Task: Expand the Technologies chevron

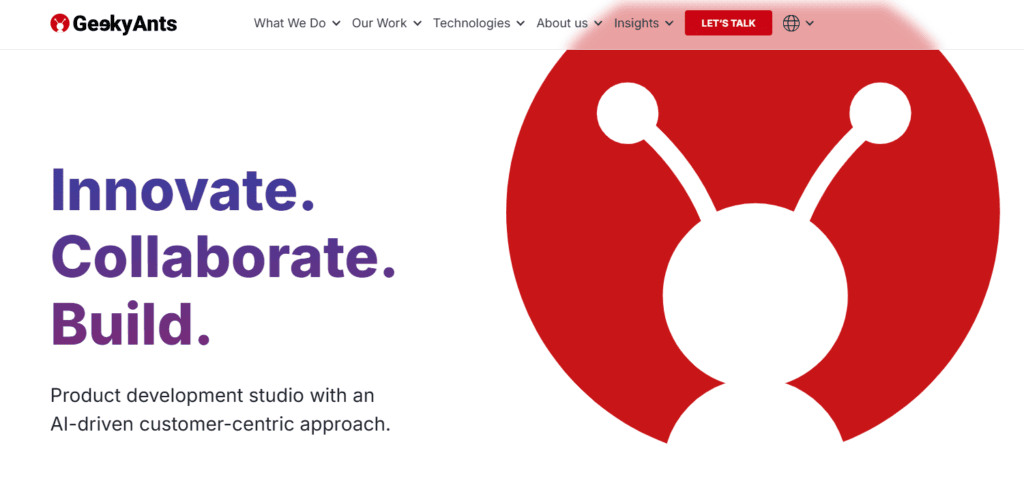Action: click(x=520, y=24)
